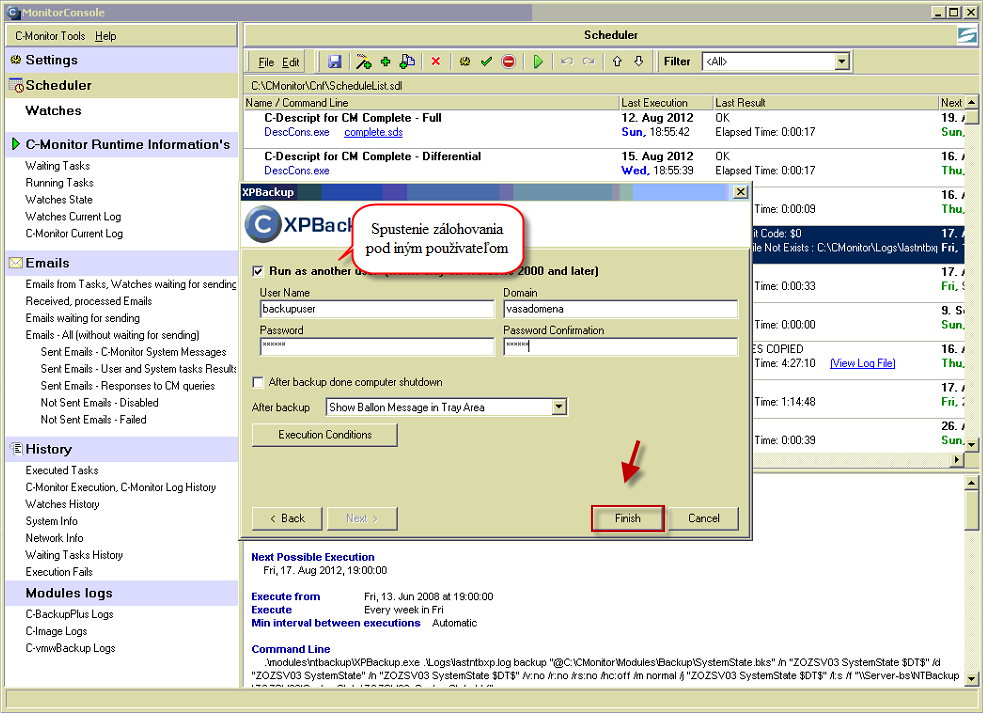Image resolution: width=983 pixels, height=713 pixels.
Task: Click the Scheduler clock icon in sidebar
Action: pos(16,85)
